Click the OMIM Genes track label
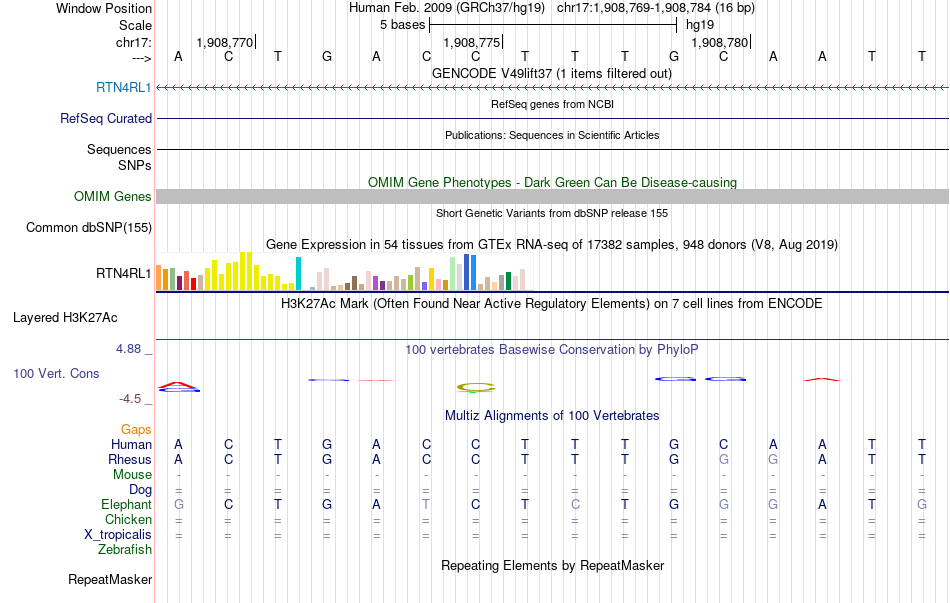 click(x=113, y=197)
